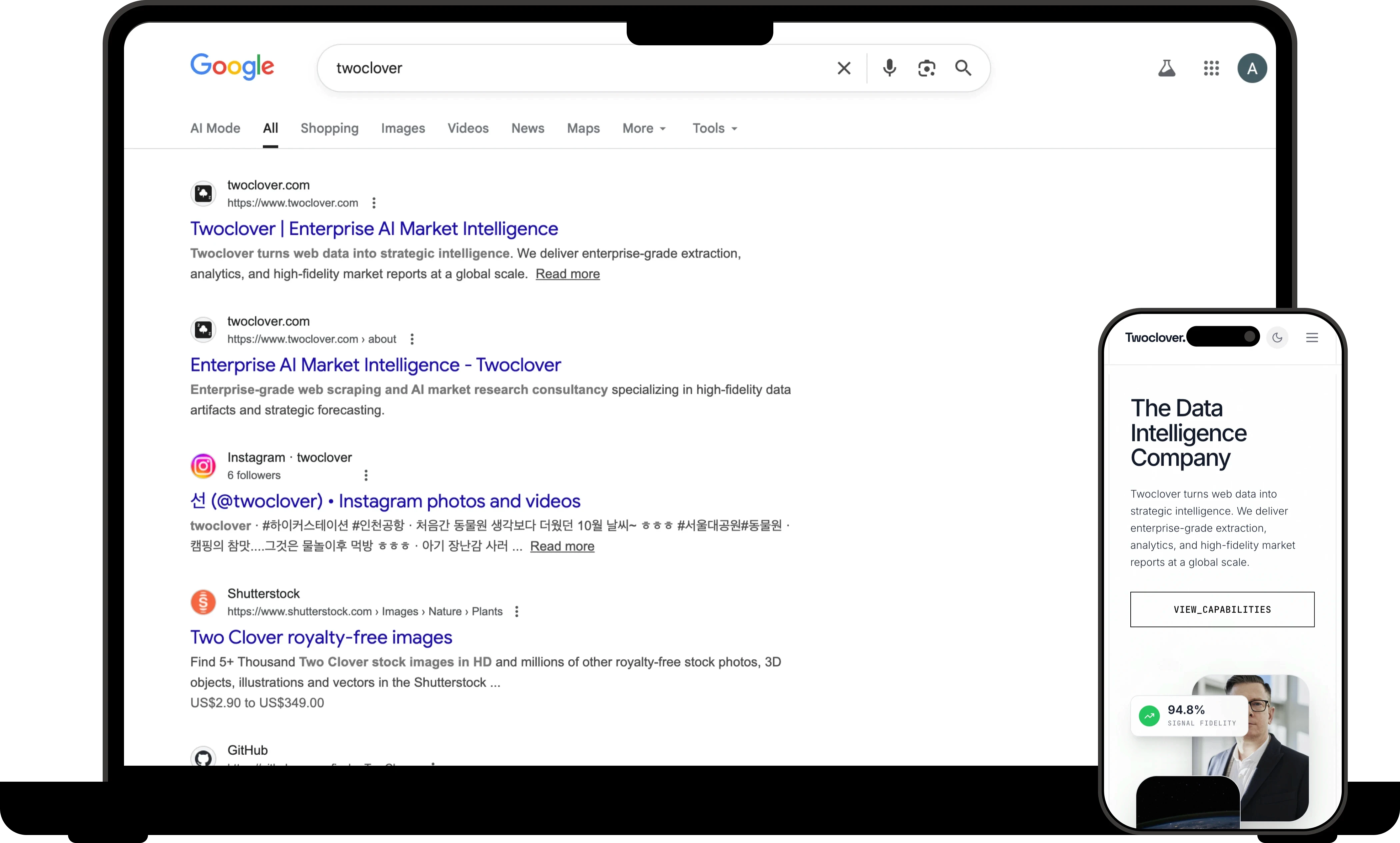Open three-dot menu for Instagram result
Image resolution: width=1400 pixels, height=843 pixels.
point(366,475)
